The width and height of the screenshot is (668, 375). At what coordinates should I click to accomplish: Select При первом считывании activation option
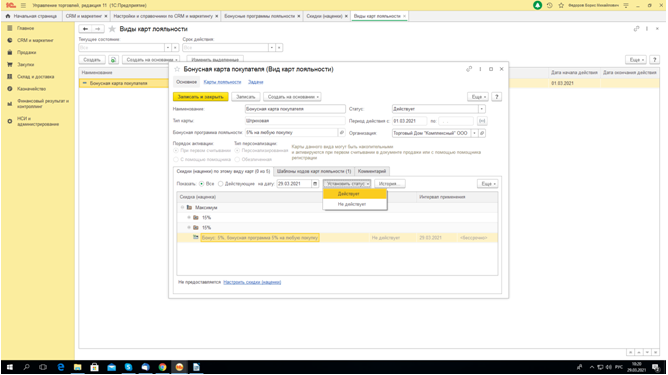coord(176,151)
